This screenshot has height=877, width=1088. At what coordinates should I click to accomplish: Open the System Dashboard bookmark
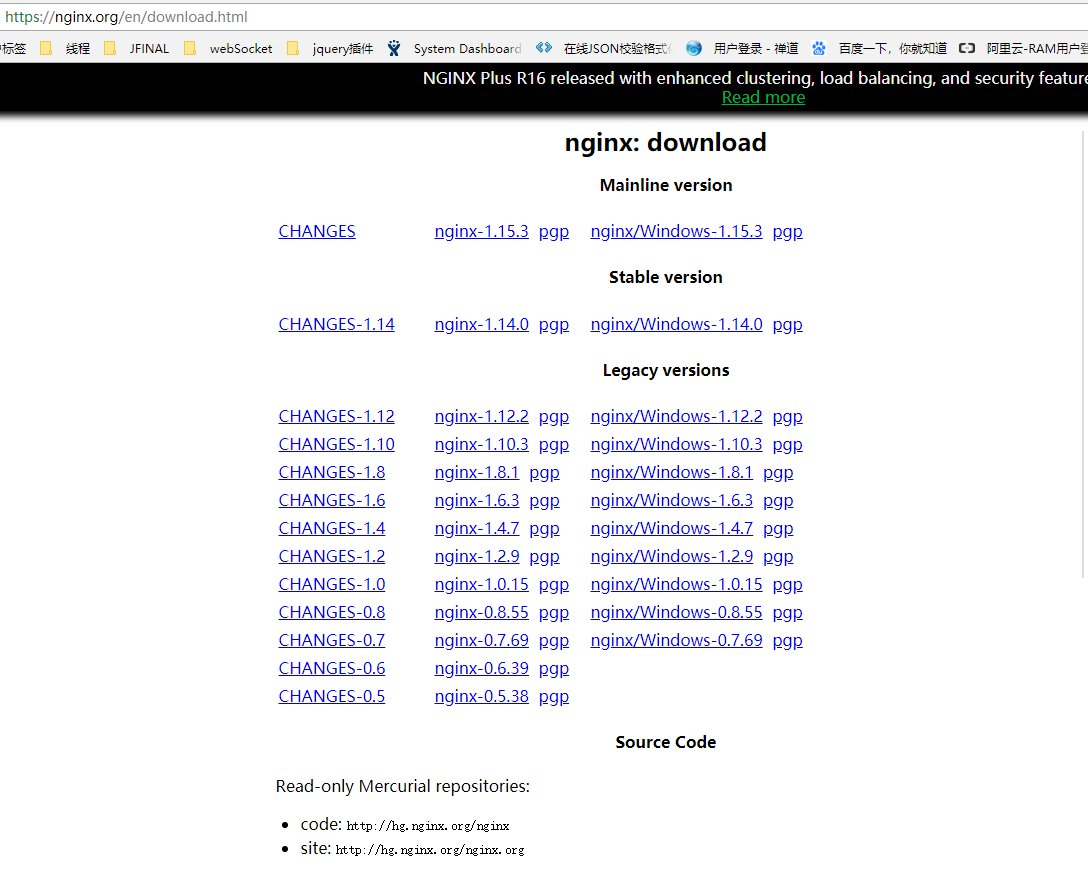click(x=454, y=49)
